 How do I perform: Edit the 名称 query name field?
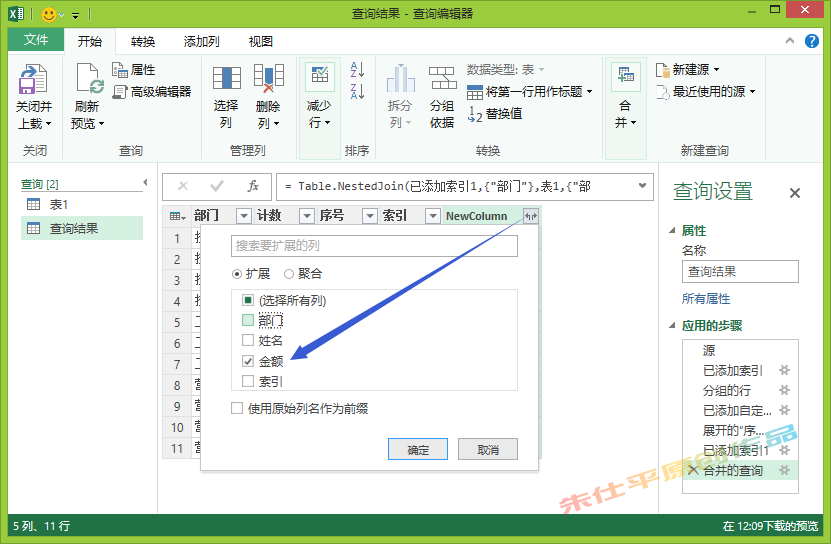click(740, 271)
